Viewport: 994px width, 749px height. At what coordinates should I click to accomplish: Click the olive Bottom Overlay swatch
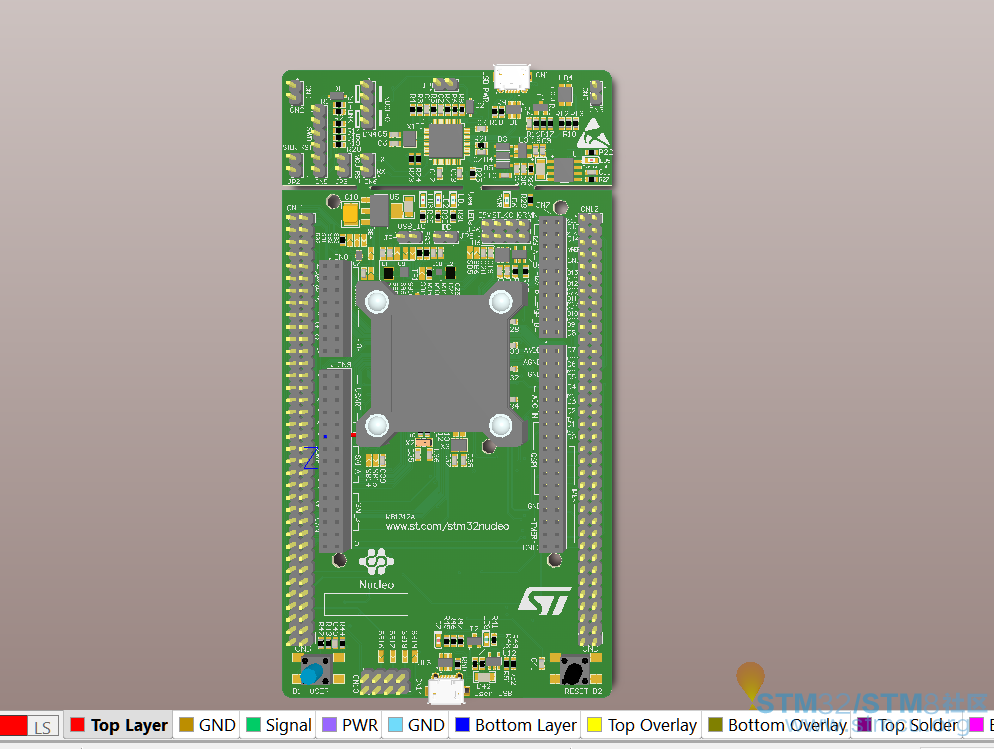716,725
